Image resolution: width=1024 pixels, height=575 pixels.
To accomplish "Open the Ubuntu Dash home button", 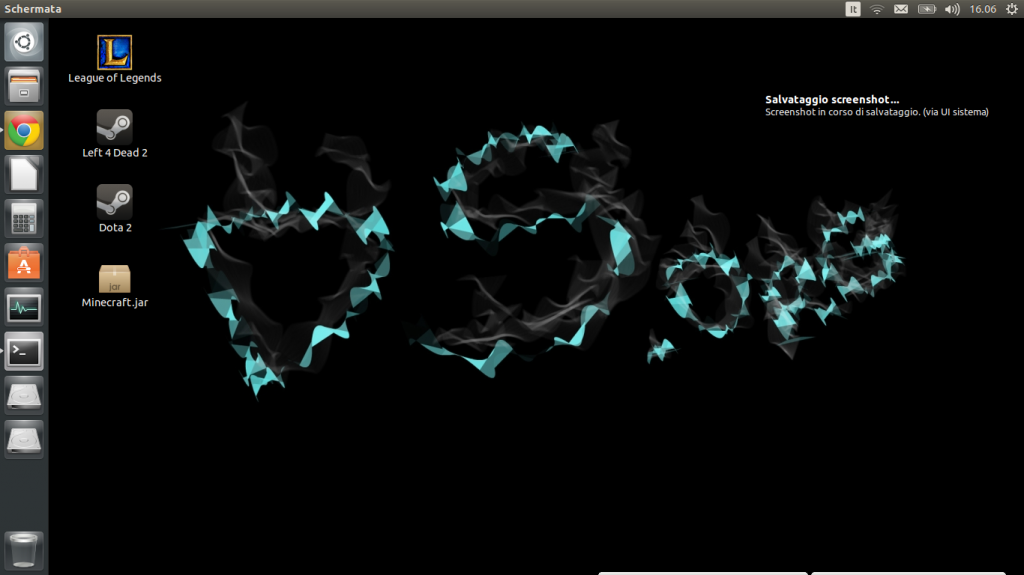I will pyautogui.click(x=24, y=42).
